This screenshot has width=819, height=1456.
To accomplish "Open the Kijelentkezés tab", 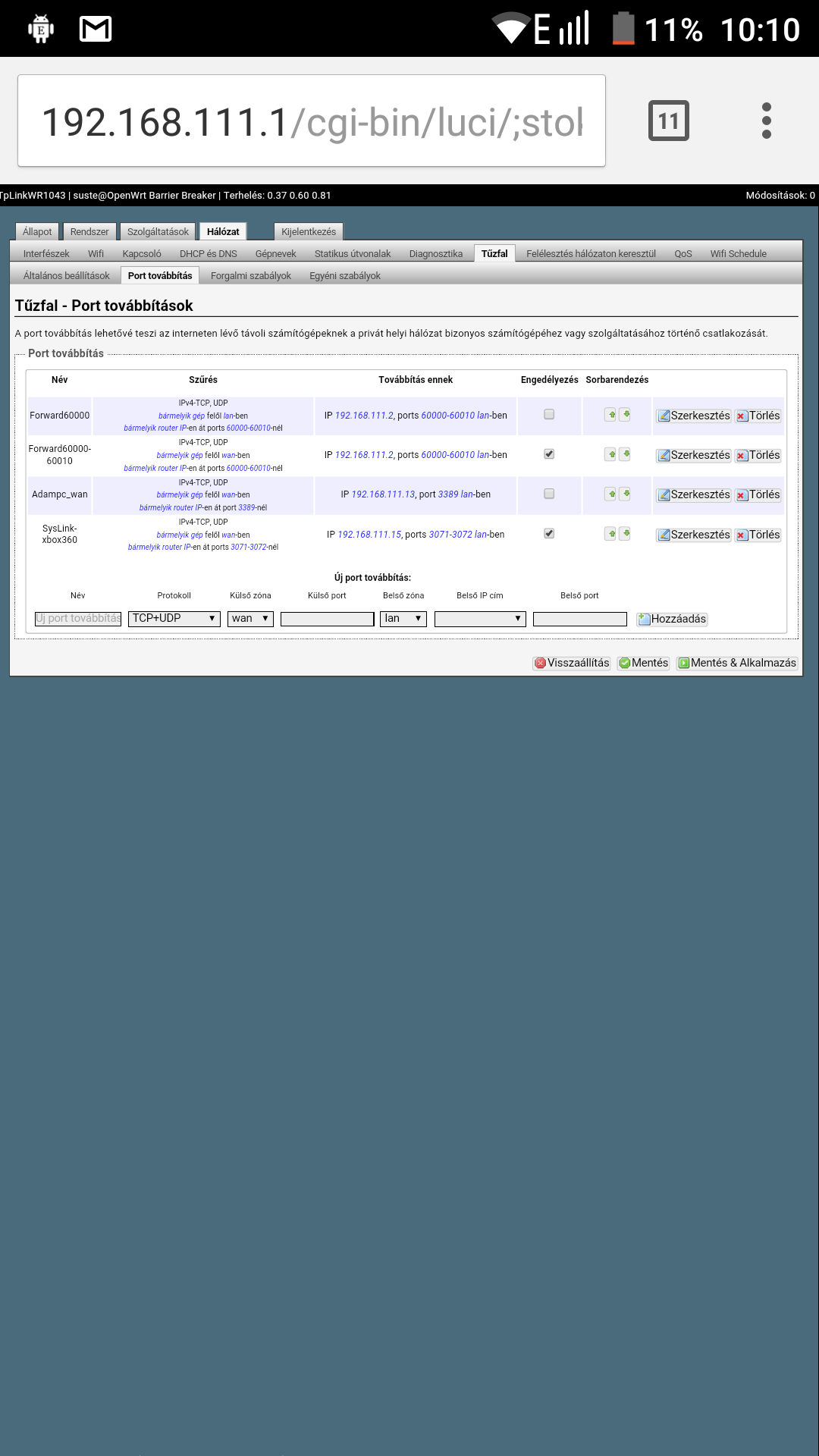I will pos(309,231).
